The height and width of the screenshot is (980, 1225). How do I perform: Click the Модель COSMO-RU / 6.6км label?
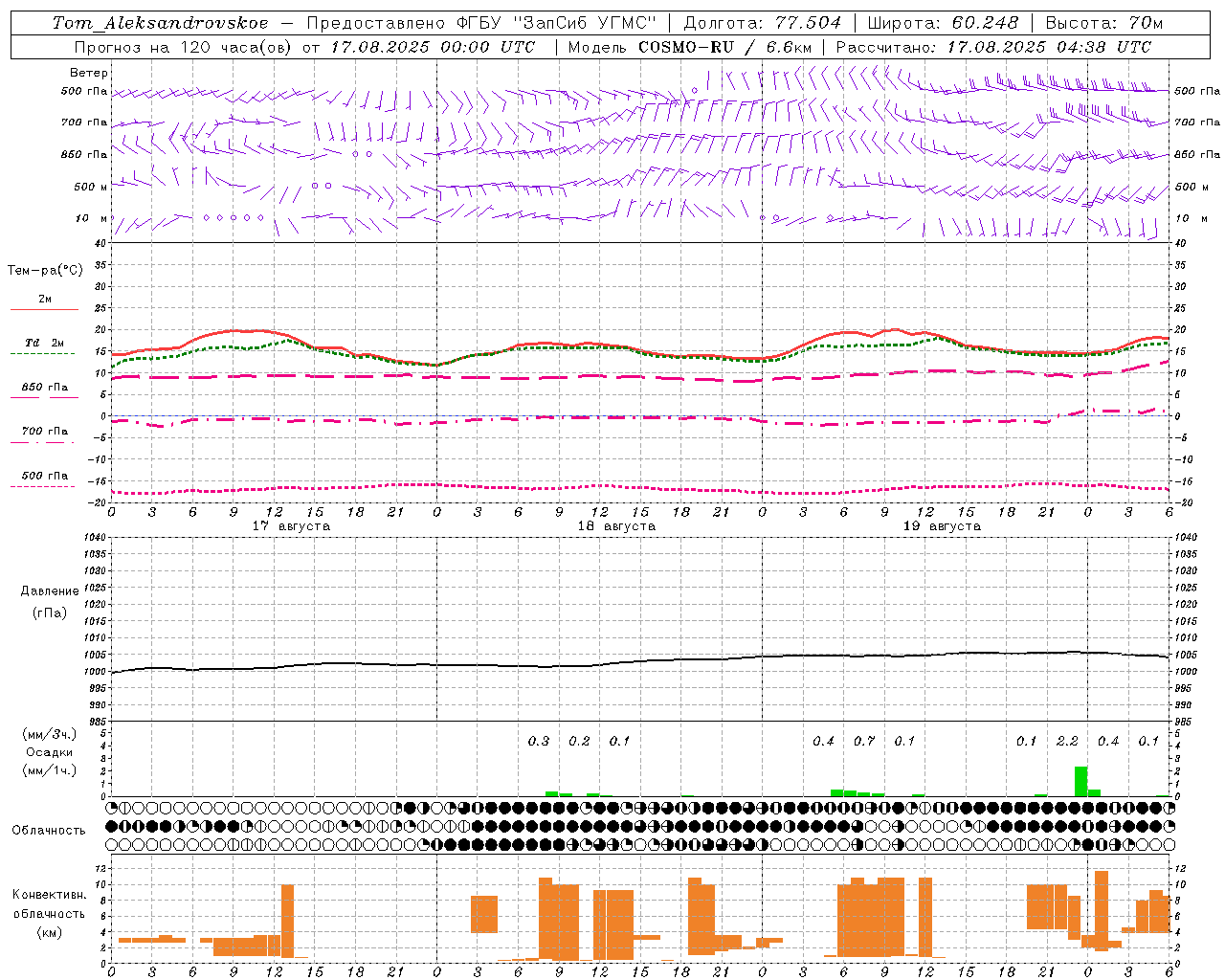[x=690, y=47]
